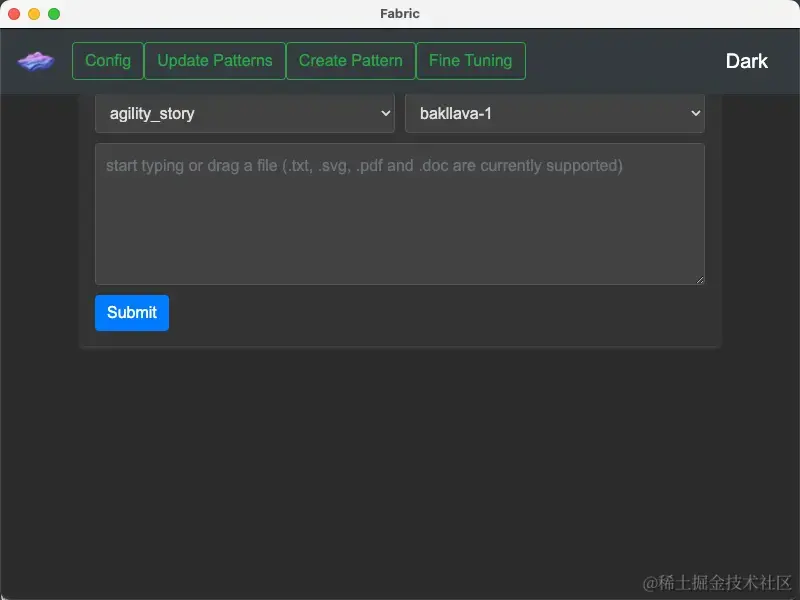Open the Fine Tuning tab
This screenshot has width=800, height=600.
470,61
